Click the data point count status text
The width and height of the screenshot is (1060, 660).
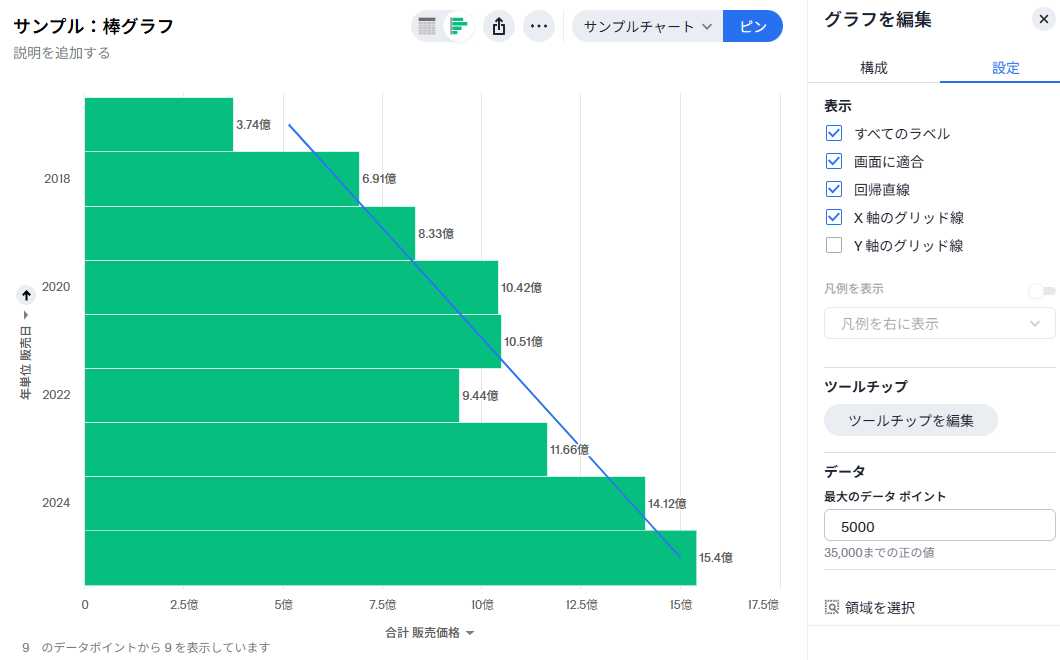coord(146,647)
